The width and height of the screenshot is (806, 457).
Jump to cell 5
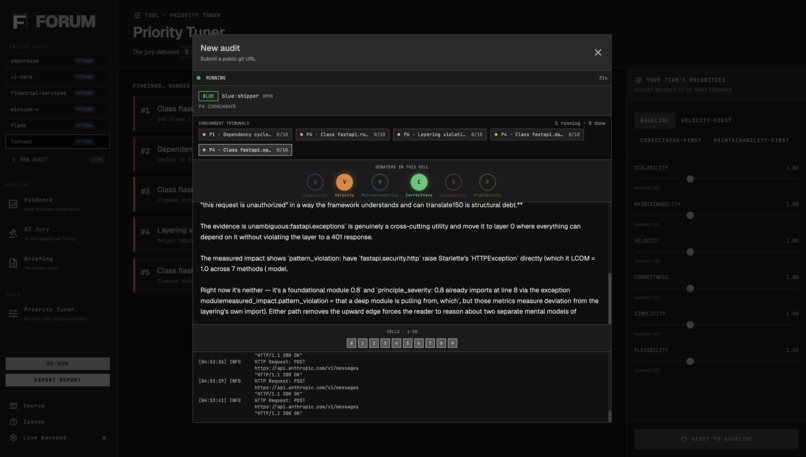[408, 343]
